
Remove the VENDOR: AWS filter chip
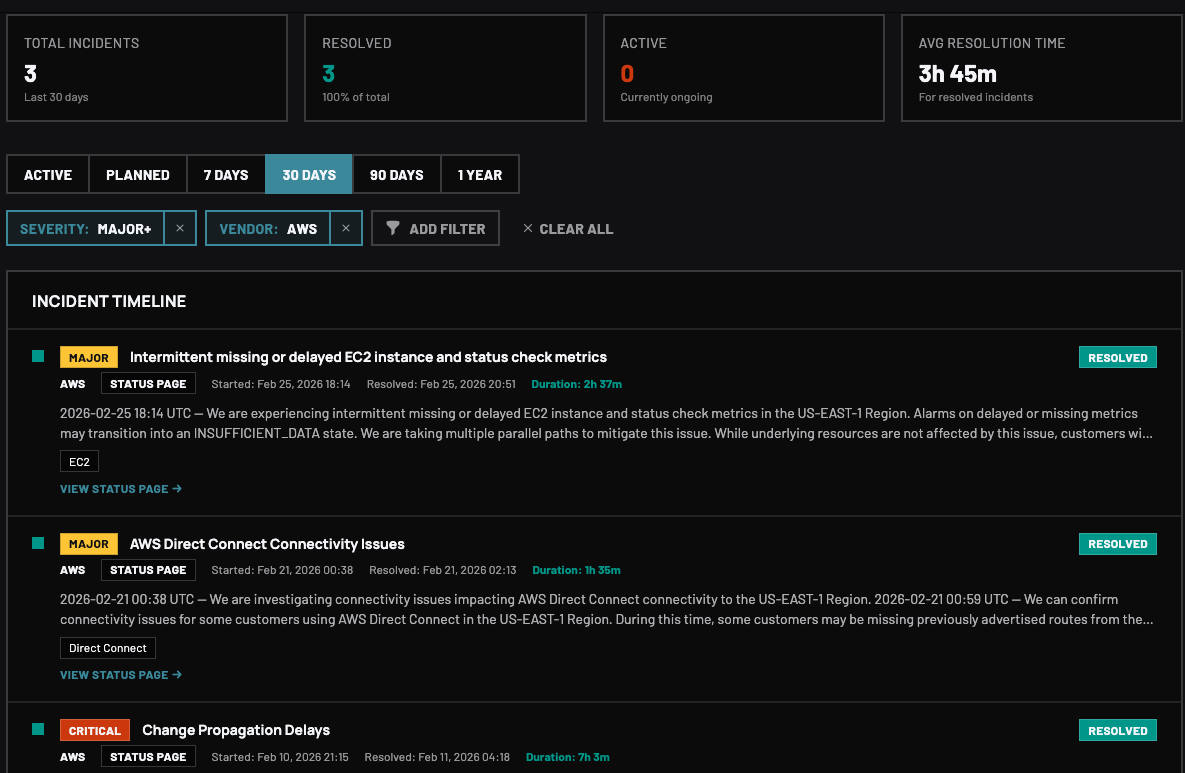click(346, 228)
